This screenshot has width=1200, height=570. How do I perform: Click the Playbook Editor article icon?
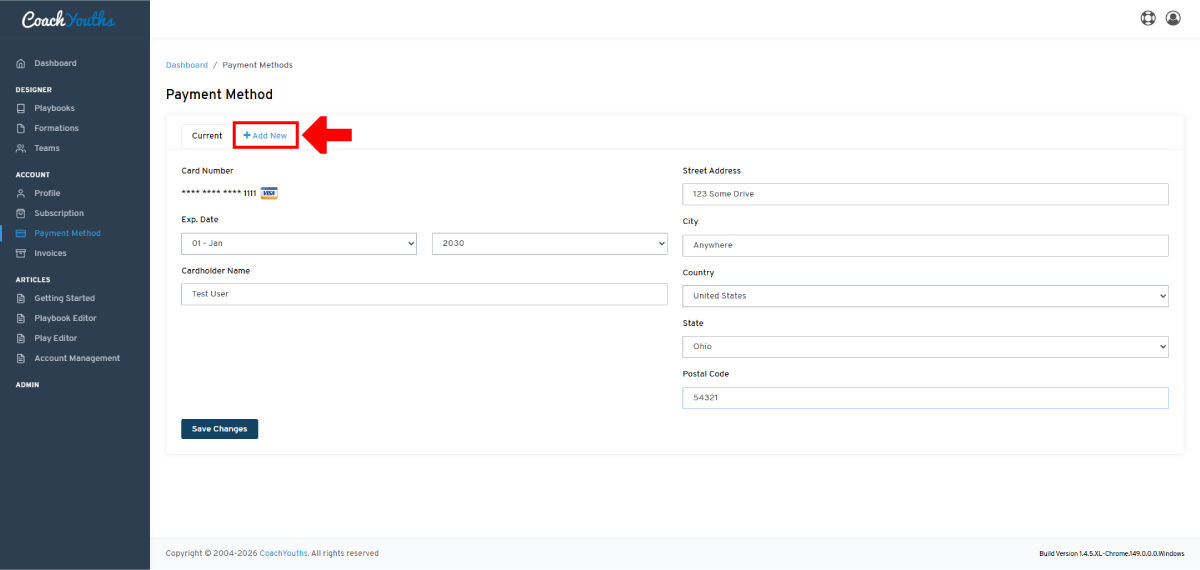point(21,318)
